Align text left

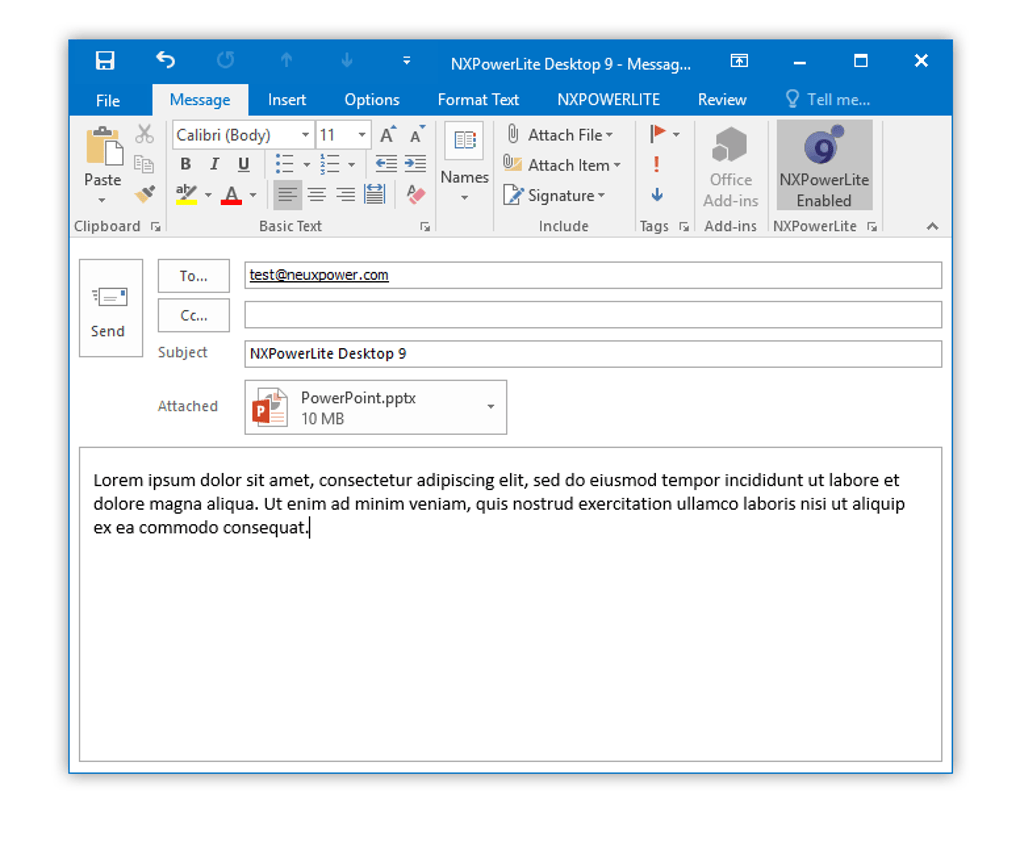point(288,194)
